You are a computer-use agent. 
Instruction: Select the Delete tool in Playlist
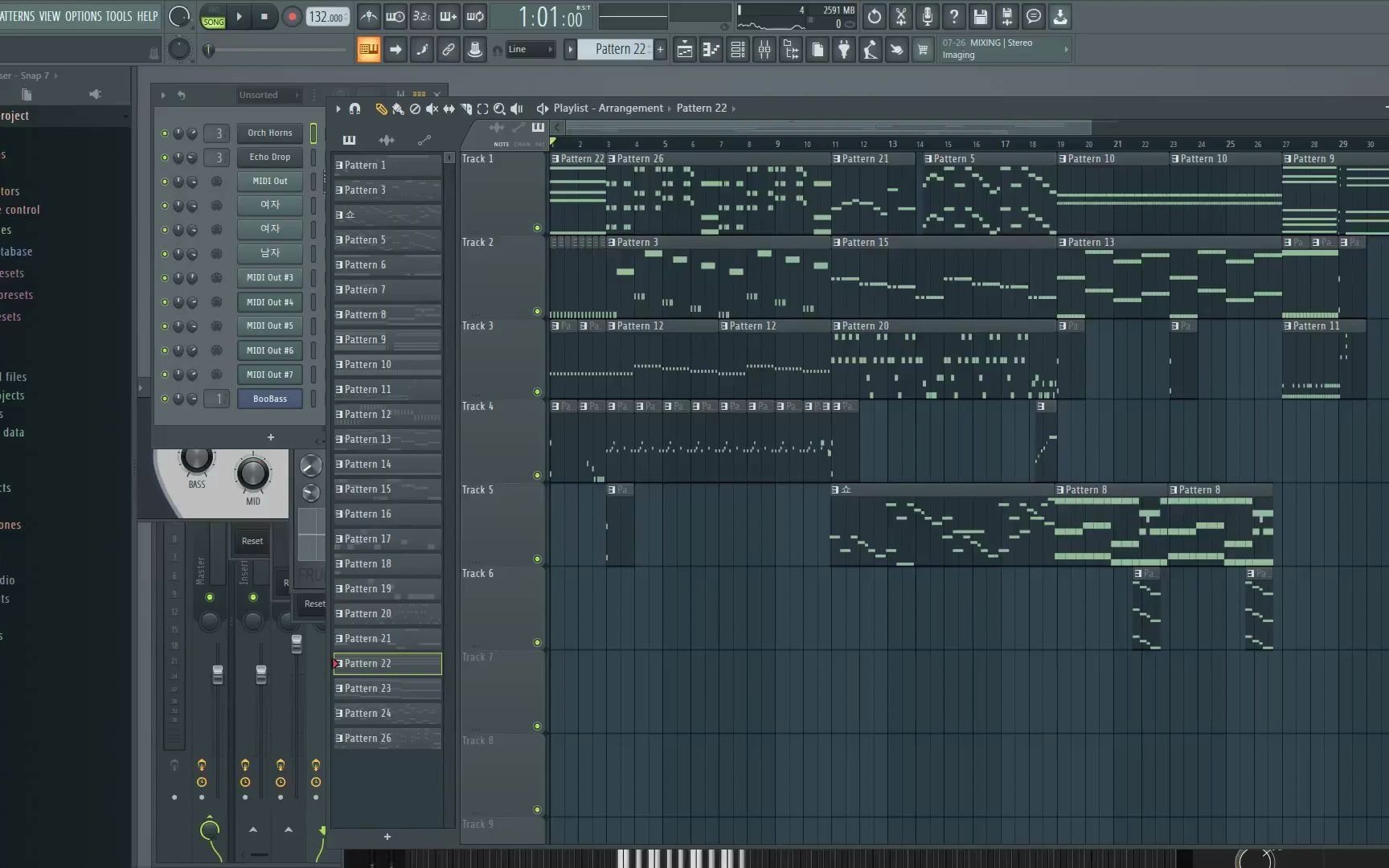click(x=415, y=108)
